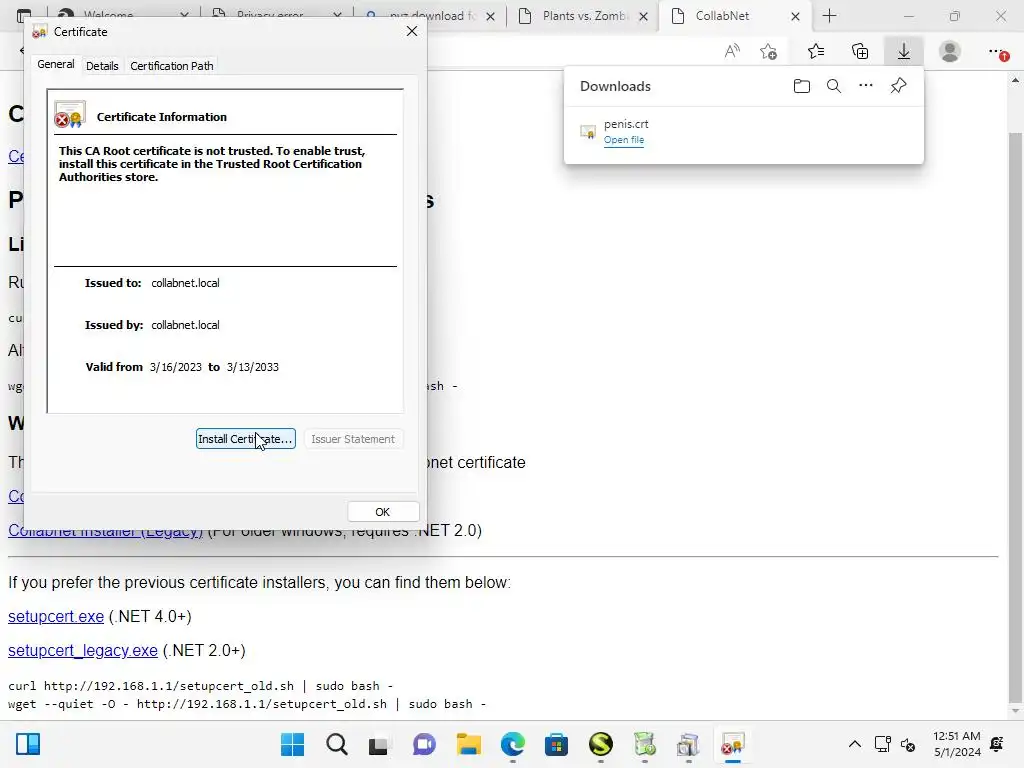Add this page to favorites
Image resolution: width=1024 pixels, height=768 pixels.
click(x=769, y=51)
